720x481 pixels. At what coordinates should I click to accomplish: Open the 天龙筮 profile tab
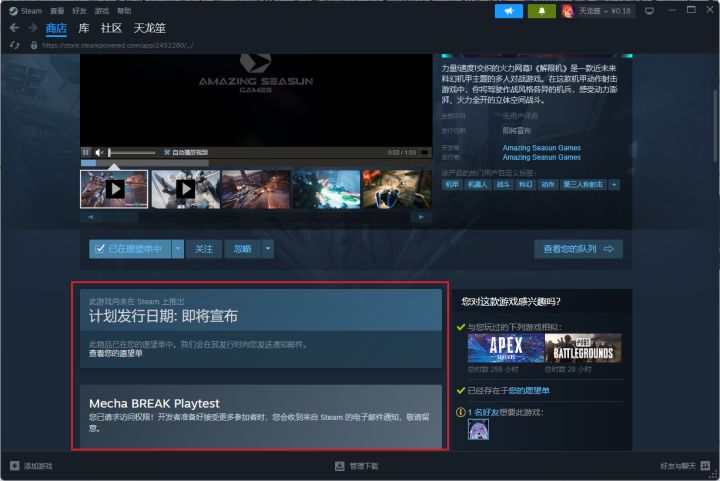pos(149,28)
